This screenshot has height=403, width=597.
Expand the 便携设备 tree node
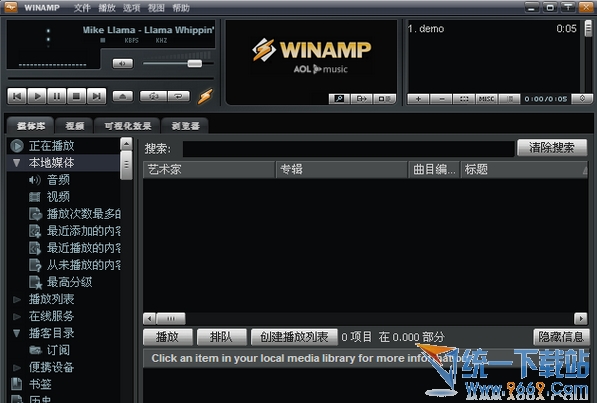coord(16,368)
